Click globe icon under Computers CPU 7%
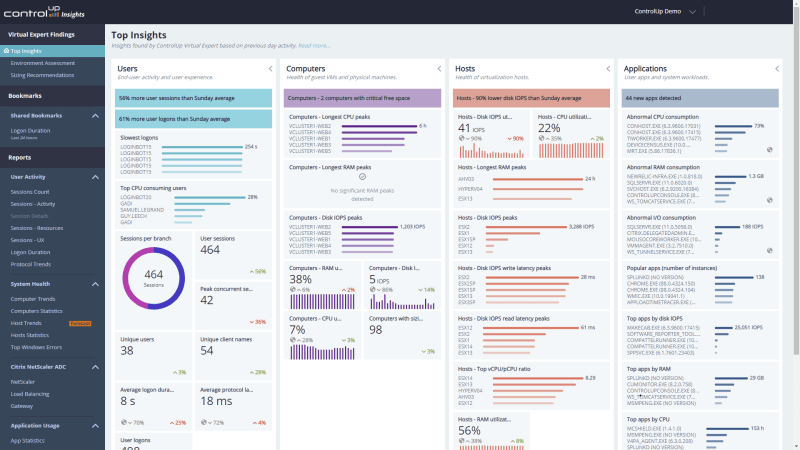 tap(293, 340)
